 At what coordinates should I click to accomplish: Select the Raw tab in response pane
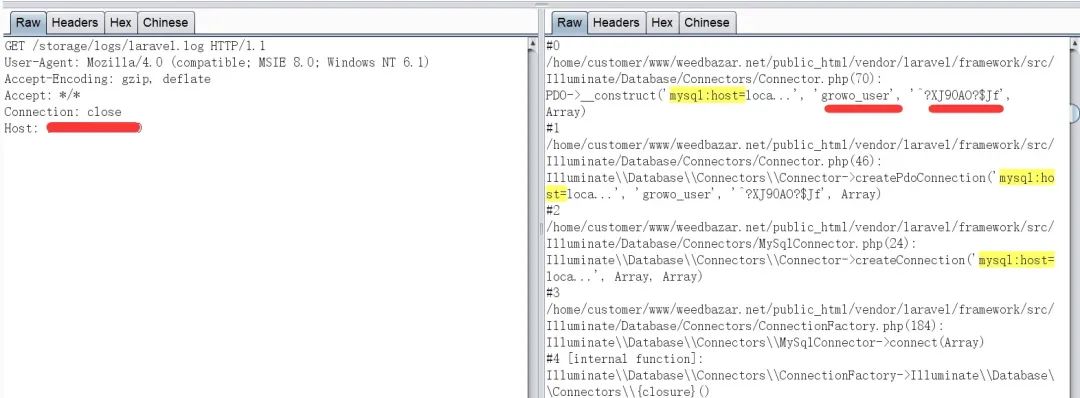tap(569, 23)
